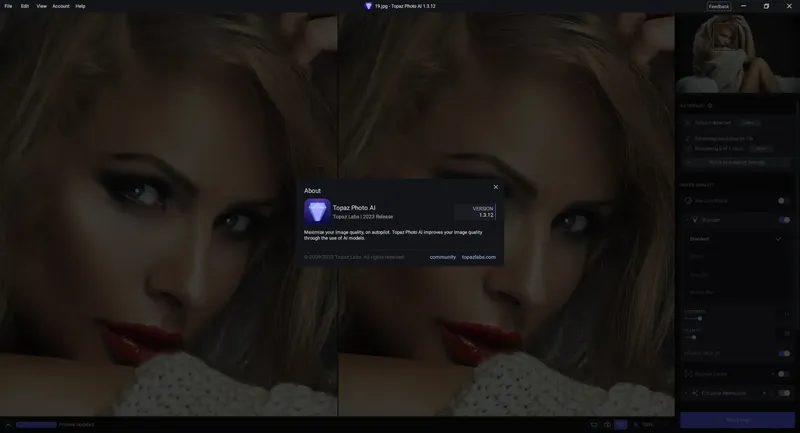This screenshot has height=433, width=800.
Task: Open the community link in About dialog
Action: (442, 257)
